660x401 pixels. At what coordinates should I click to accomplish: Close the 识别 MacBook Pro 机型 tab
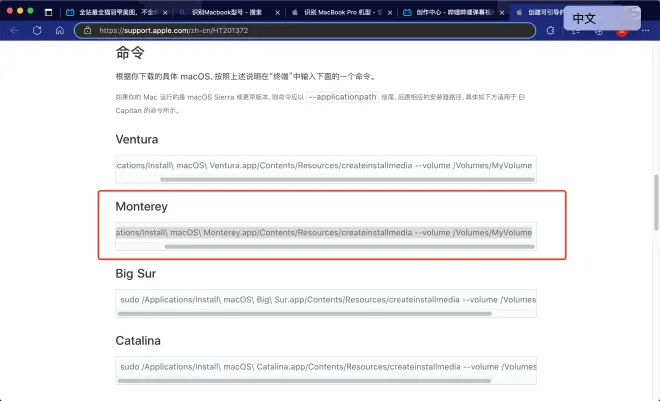[x=390, y=13]
